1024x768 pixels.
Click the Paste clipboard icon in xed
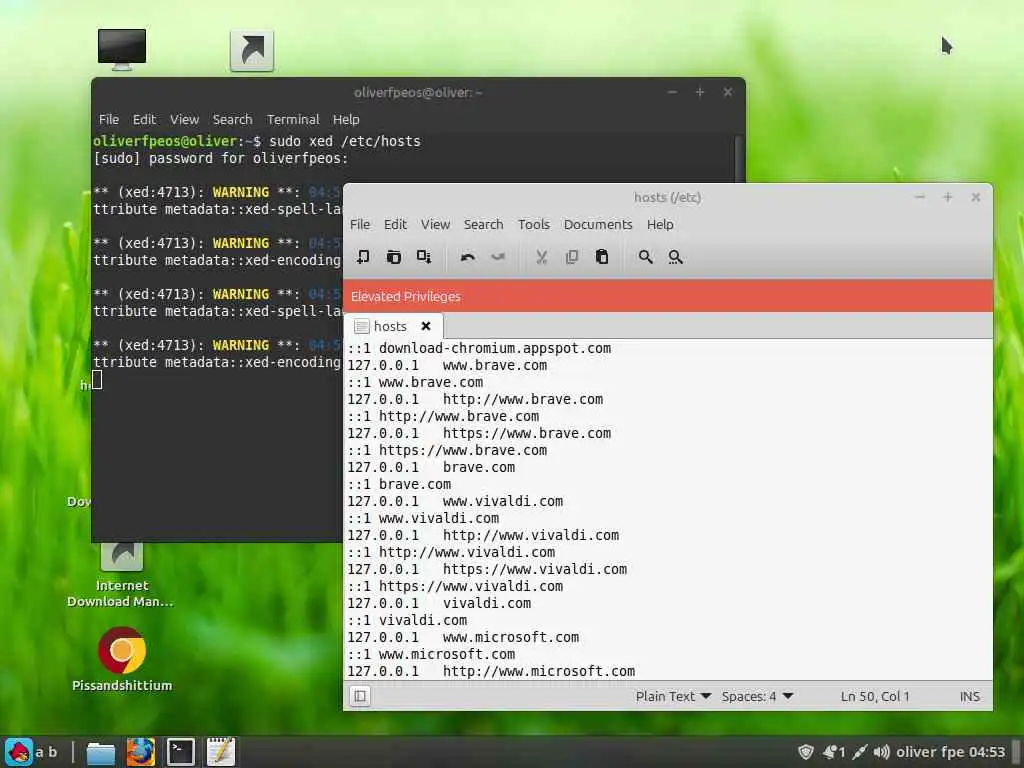[x=602, y=257]
